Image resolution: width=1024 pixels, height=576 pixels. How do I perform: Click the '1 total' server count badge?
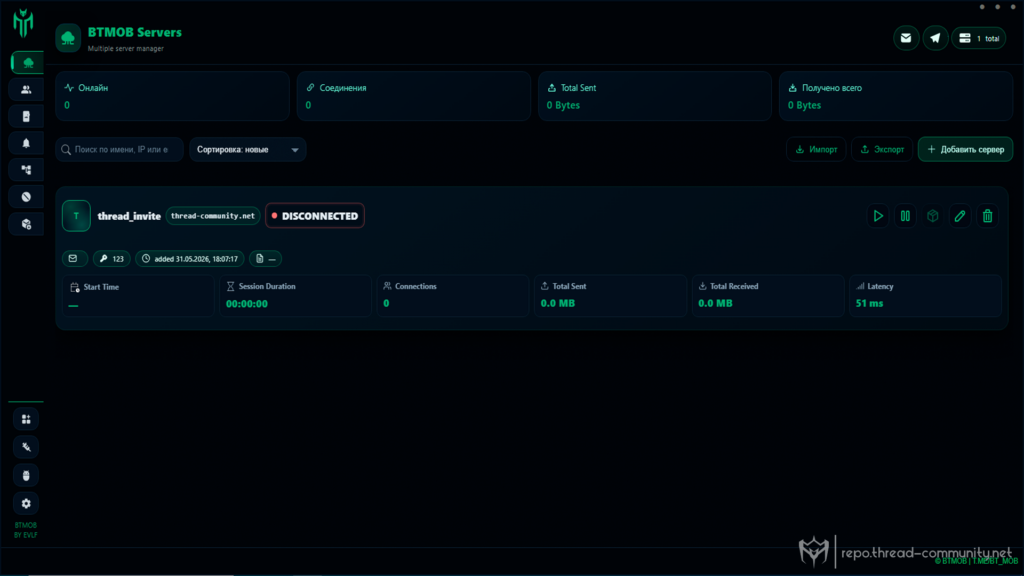point(978,39)
